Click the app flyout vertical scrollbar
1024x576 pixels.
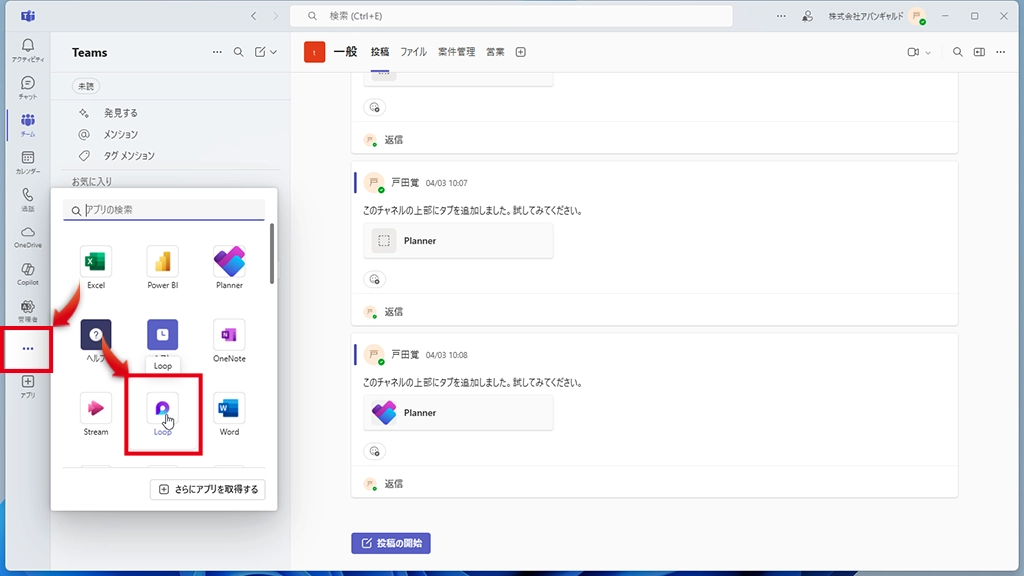tap(272, 254)
